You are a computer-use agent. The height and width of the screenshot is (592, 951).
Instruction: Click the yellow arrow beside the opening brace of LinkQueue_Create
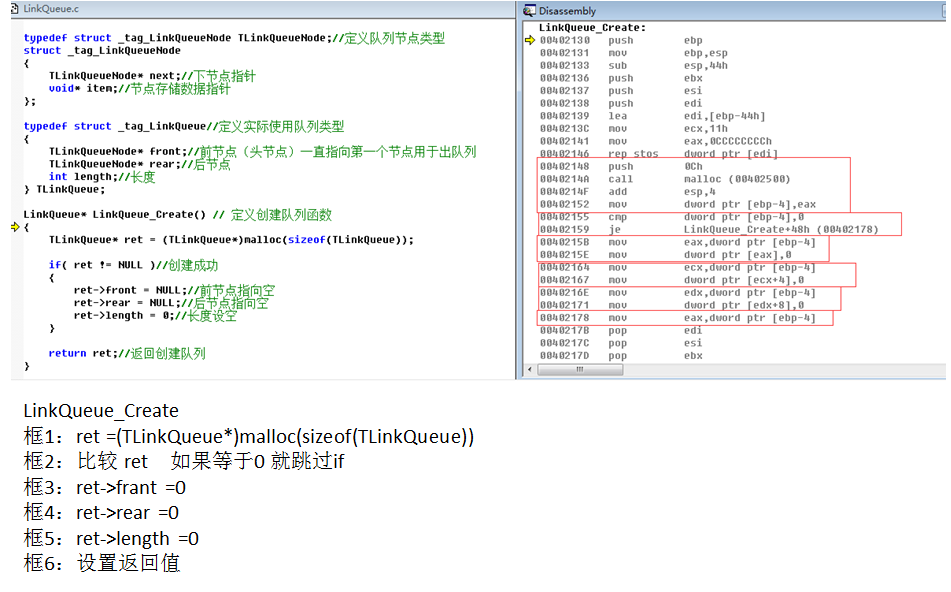coord(15,227)
